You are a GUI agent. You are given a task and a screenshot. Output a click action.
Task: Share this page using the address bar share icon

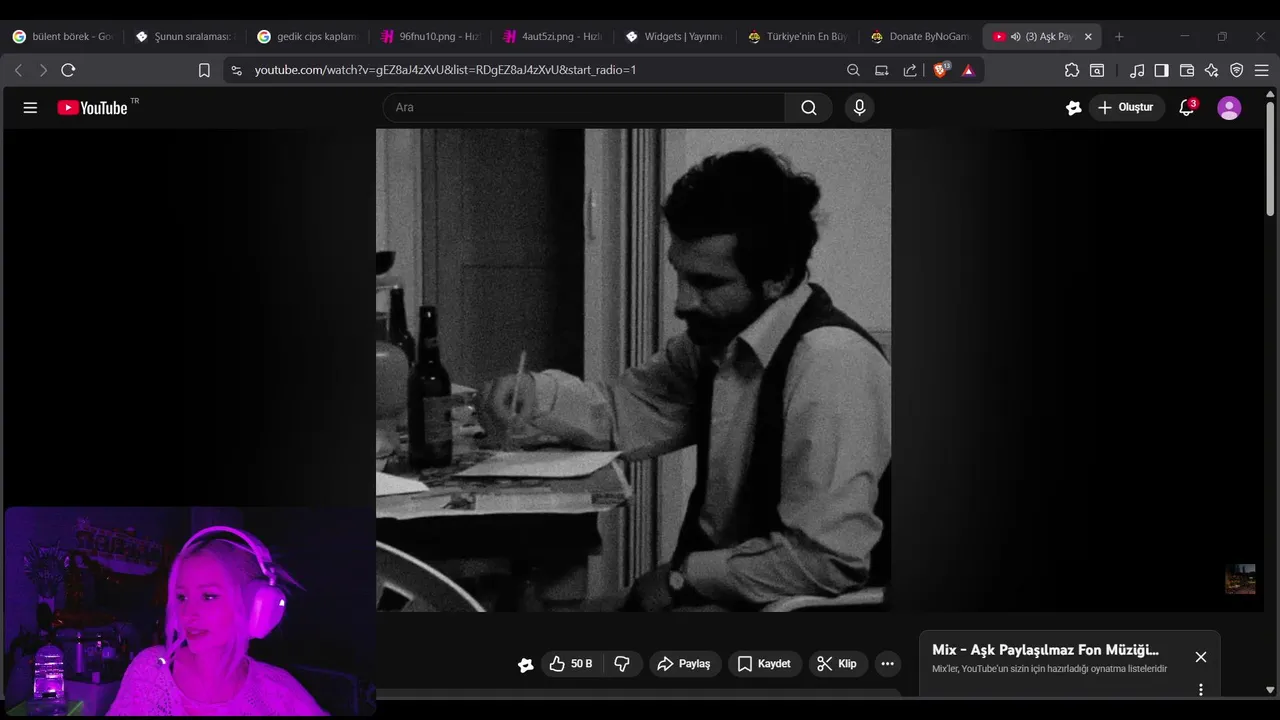coord(910,70)
